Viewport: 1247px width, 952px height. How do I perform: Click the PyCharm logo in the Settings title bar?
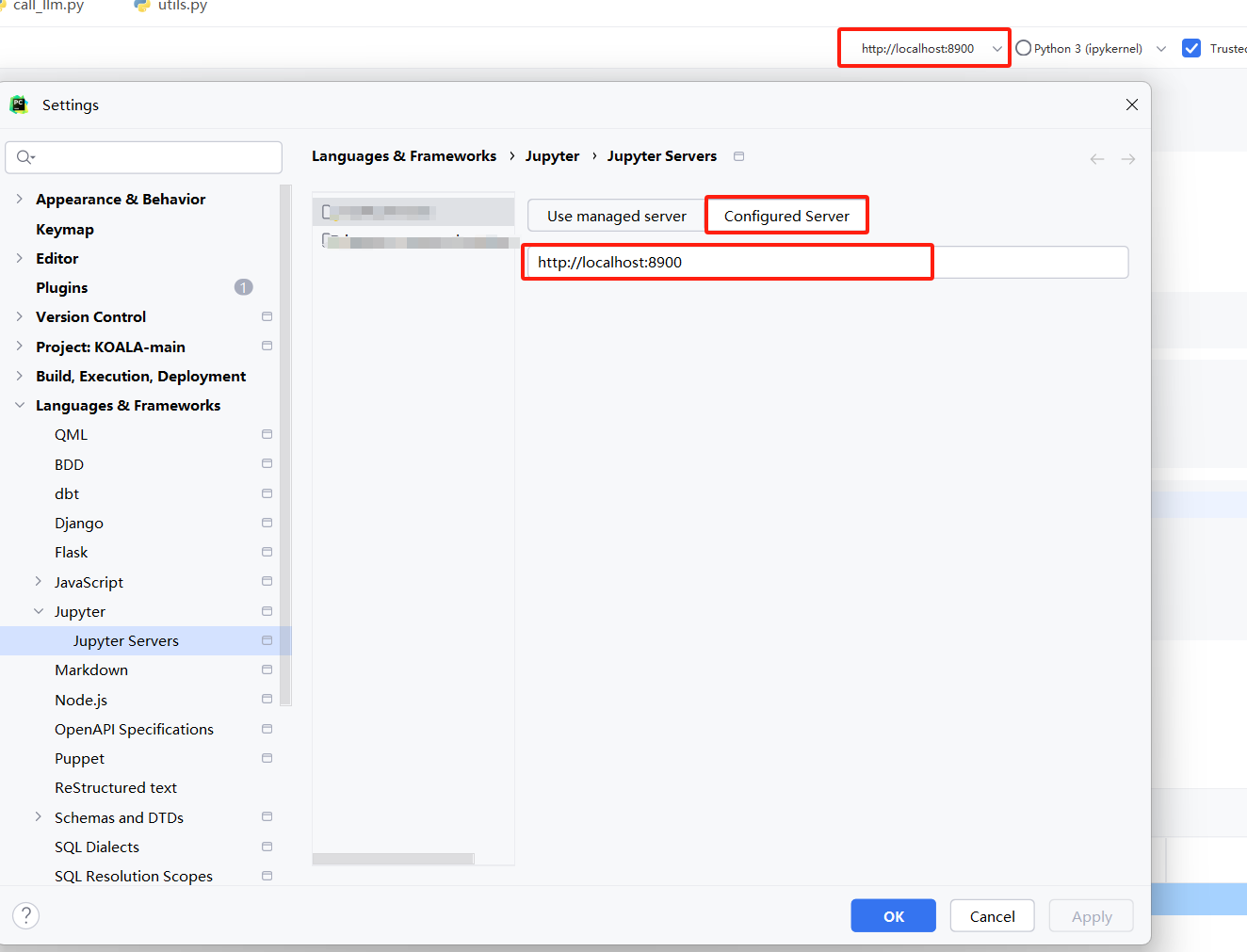19,105
